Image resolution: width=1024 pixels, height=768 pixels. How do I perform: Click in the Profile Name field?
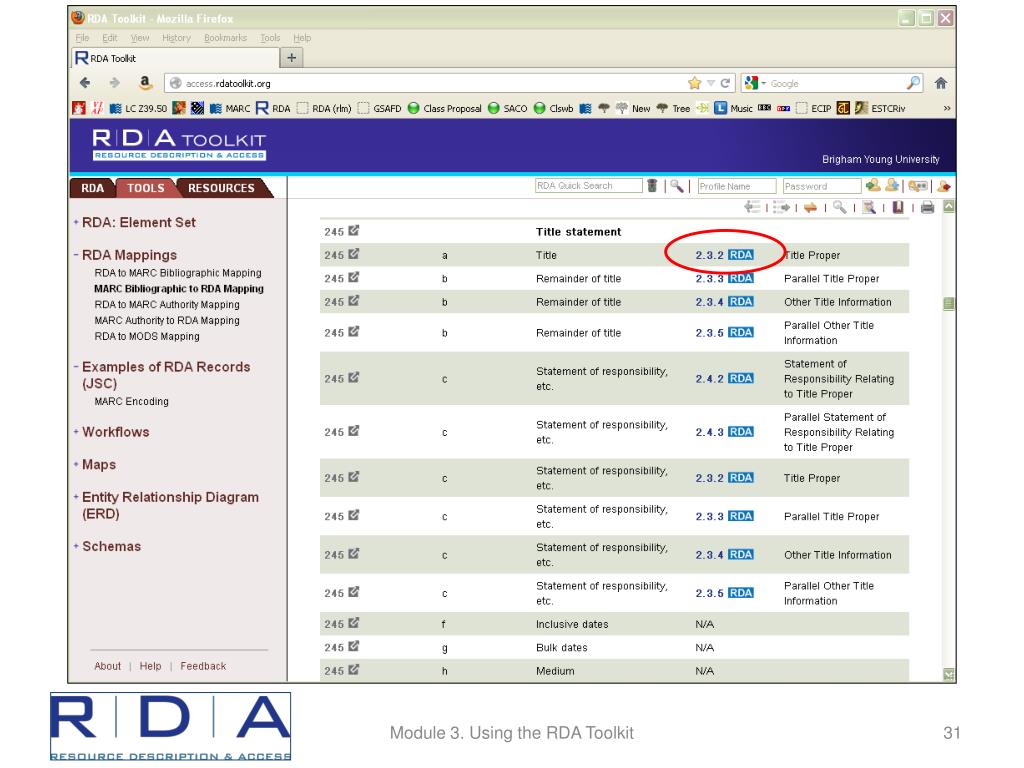(737, 186)
